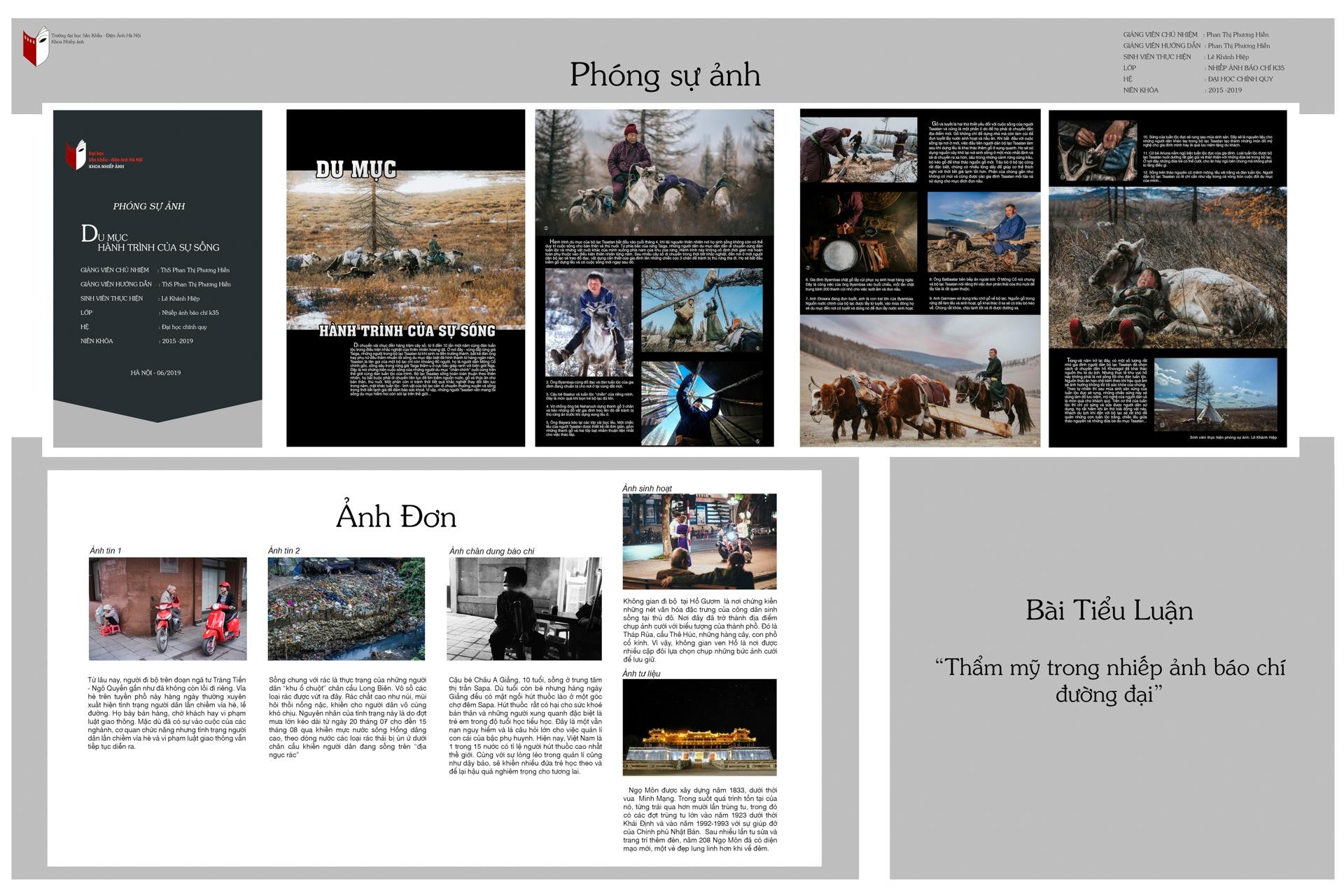
Task: Open the lone tree and teepee photo
Action: 1215,395
